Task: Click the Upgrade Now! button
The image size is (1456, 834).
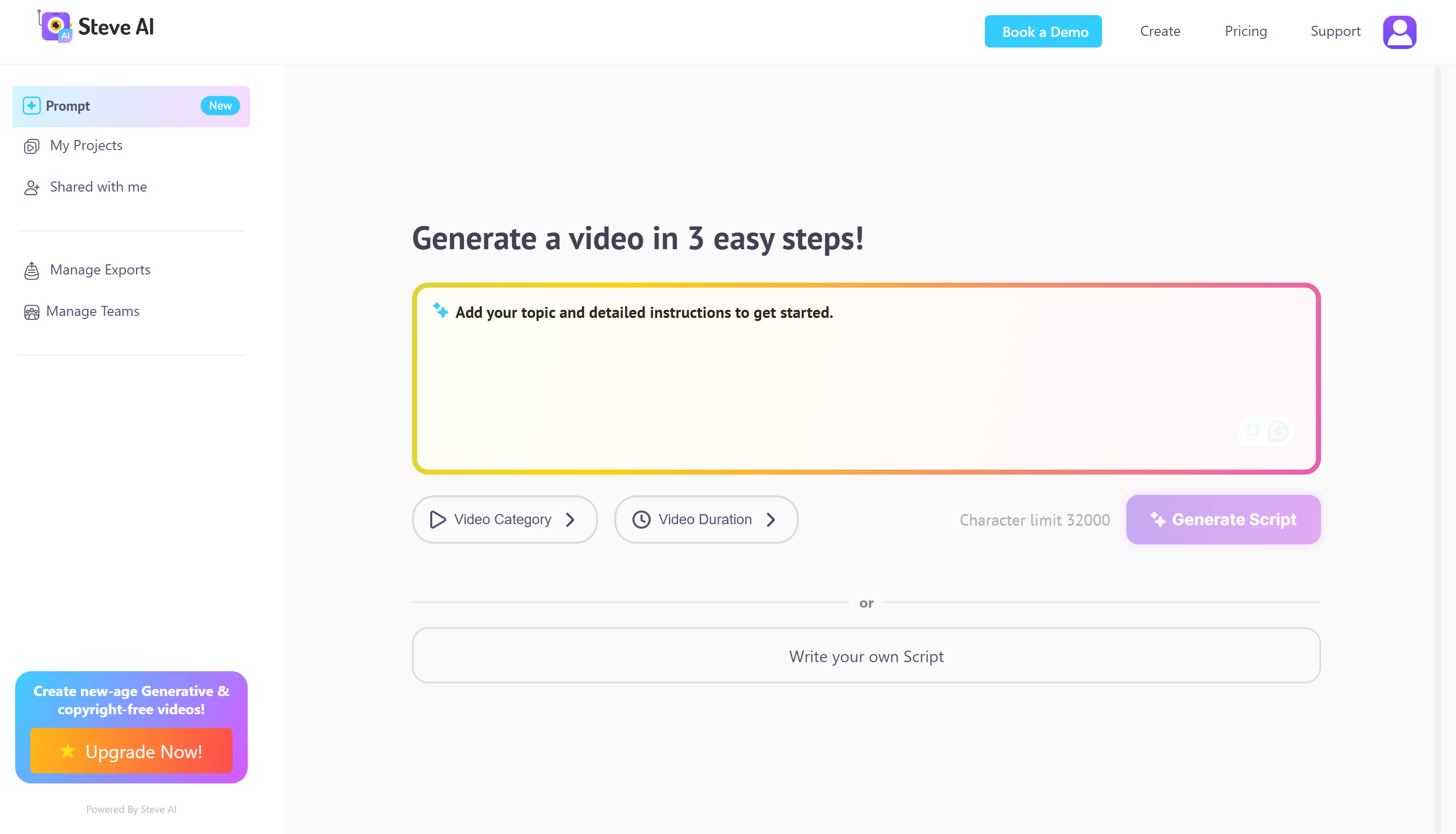Action: click(131, 751)
